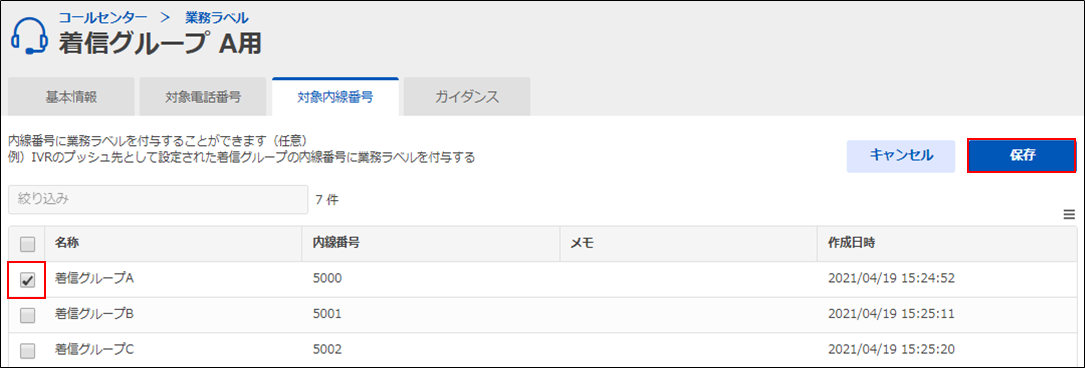Click the キャンセル button
The width and height of the screenshot is (1085, 368).
(901, 156)
